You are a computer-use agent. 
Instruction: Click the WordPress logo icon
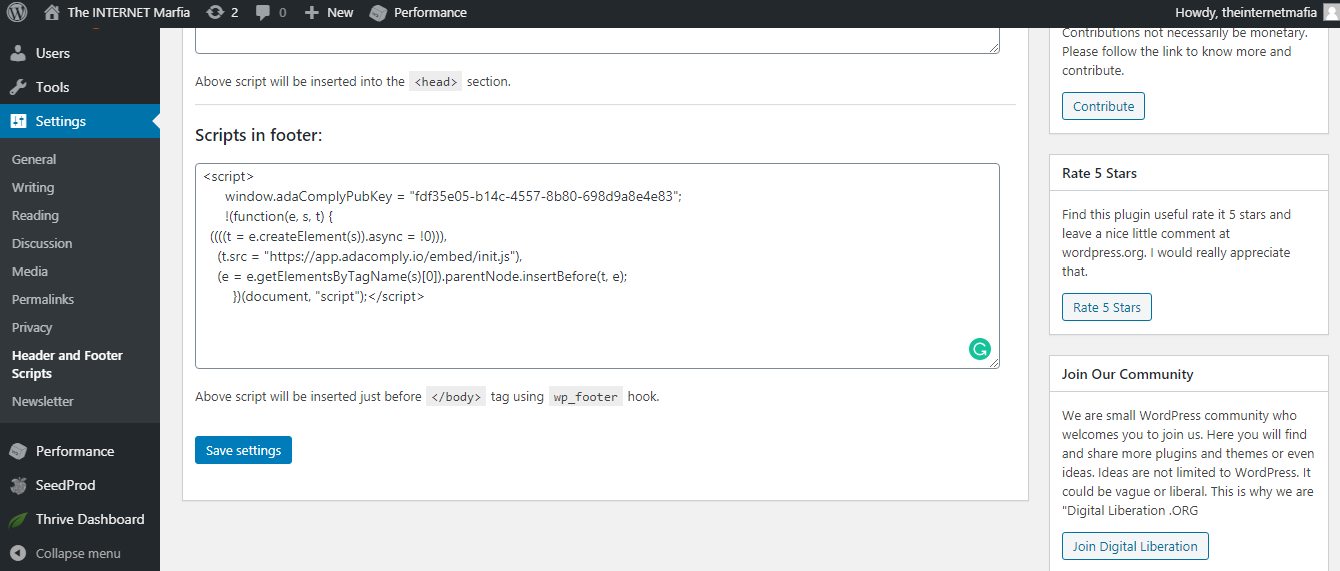point(17,13)
